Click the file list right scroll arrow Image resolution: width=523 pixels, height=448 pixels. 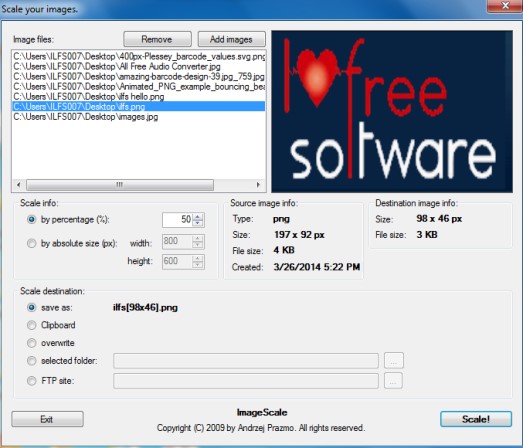click(258, 184)
